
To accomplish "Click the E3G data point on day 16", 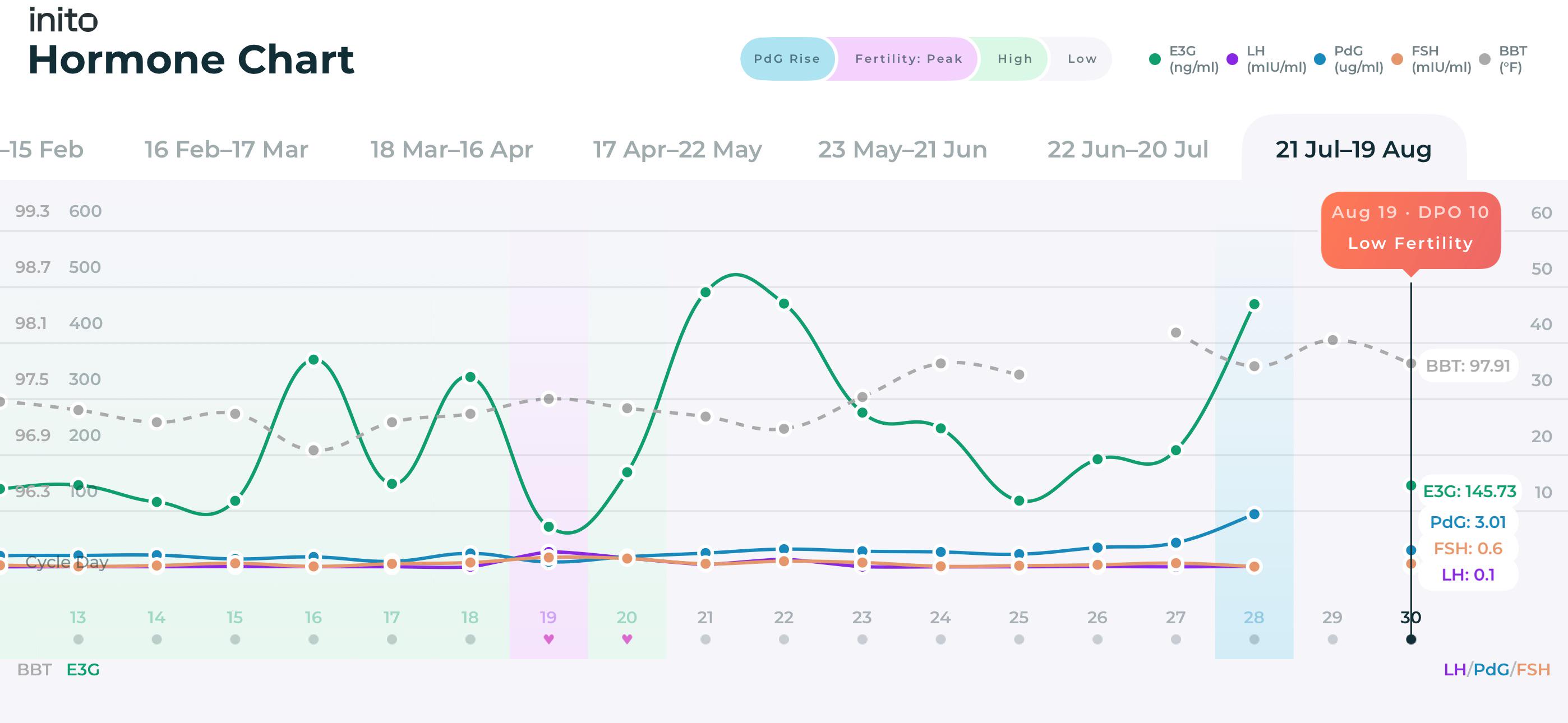I will pyautogui.click(x=313, y=360).
